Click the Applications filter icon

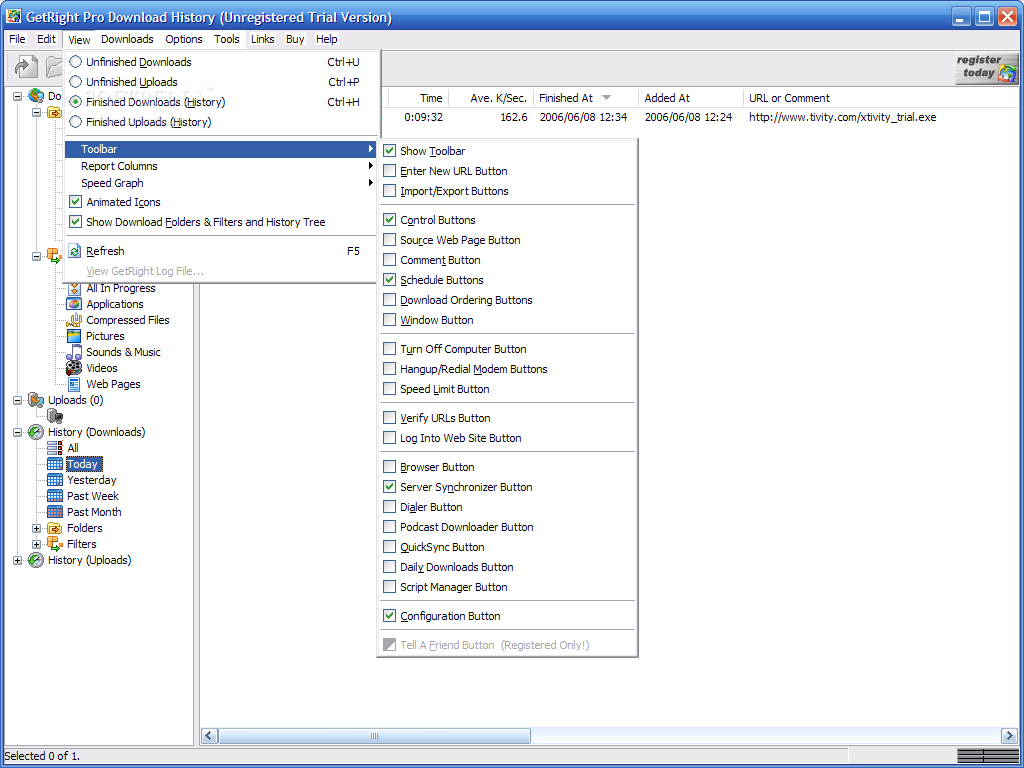click(x=74, y=304)
